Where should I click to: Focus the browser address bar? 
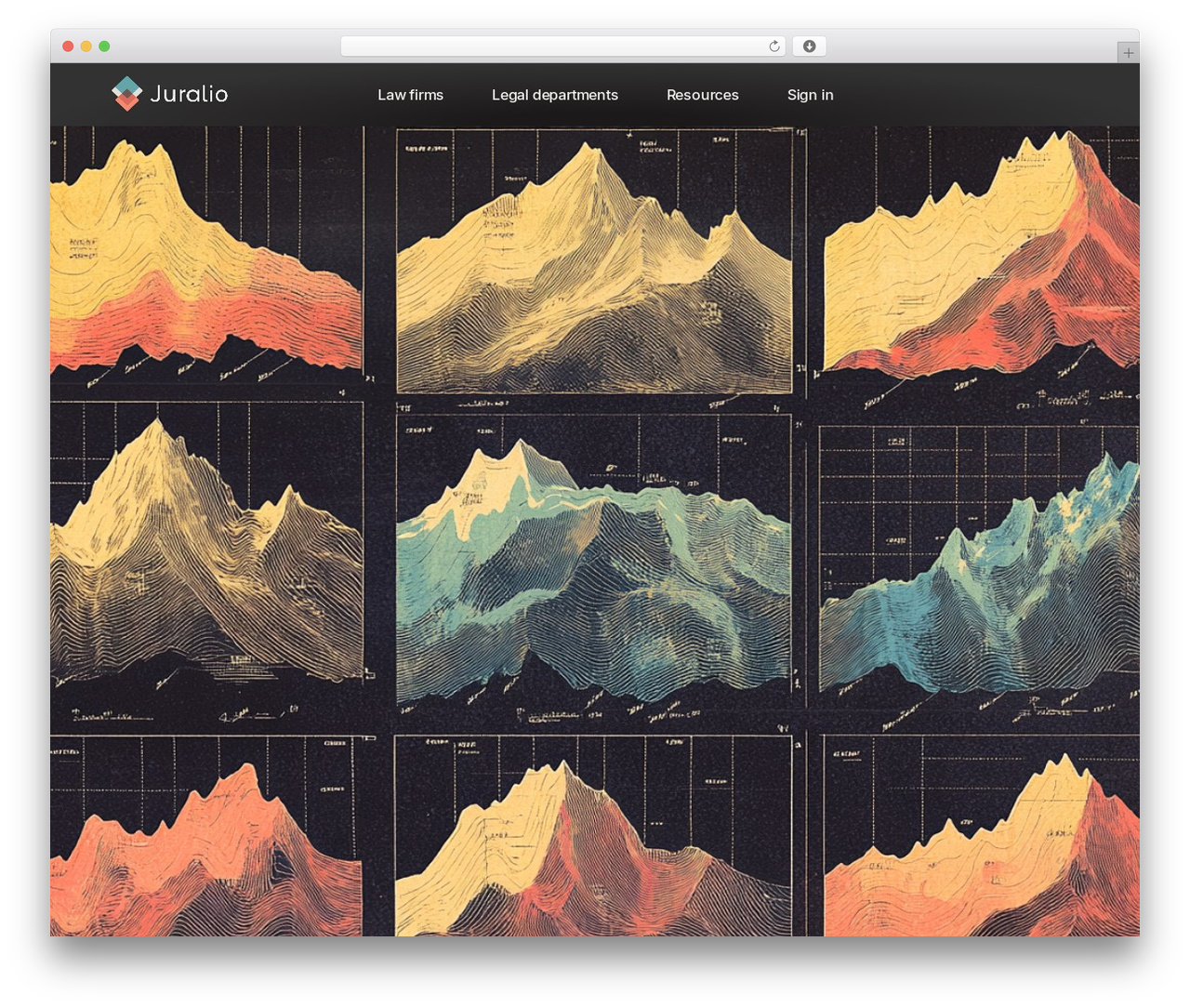point(562,46)
